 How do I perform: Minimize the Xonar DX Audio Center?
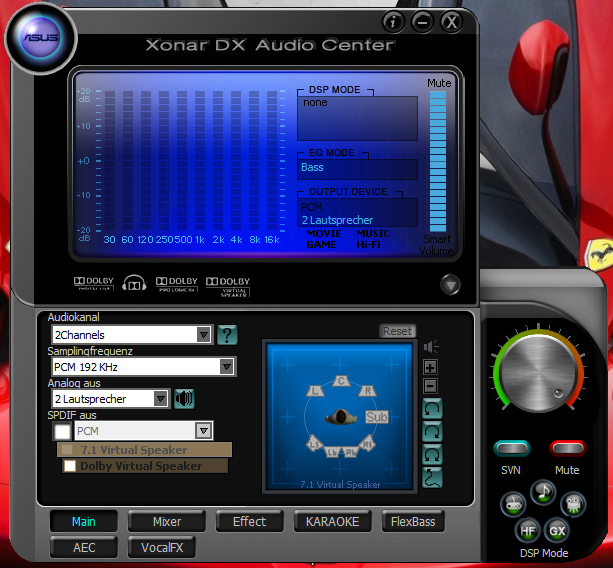422,22
